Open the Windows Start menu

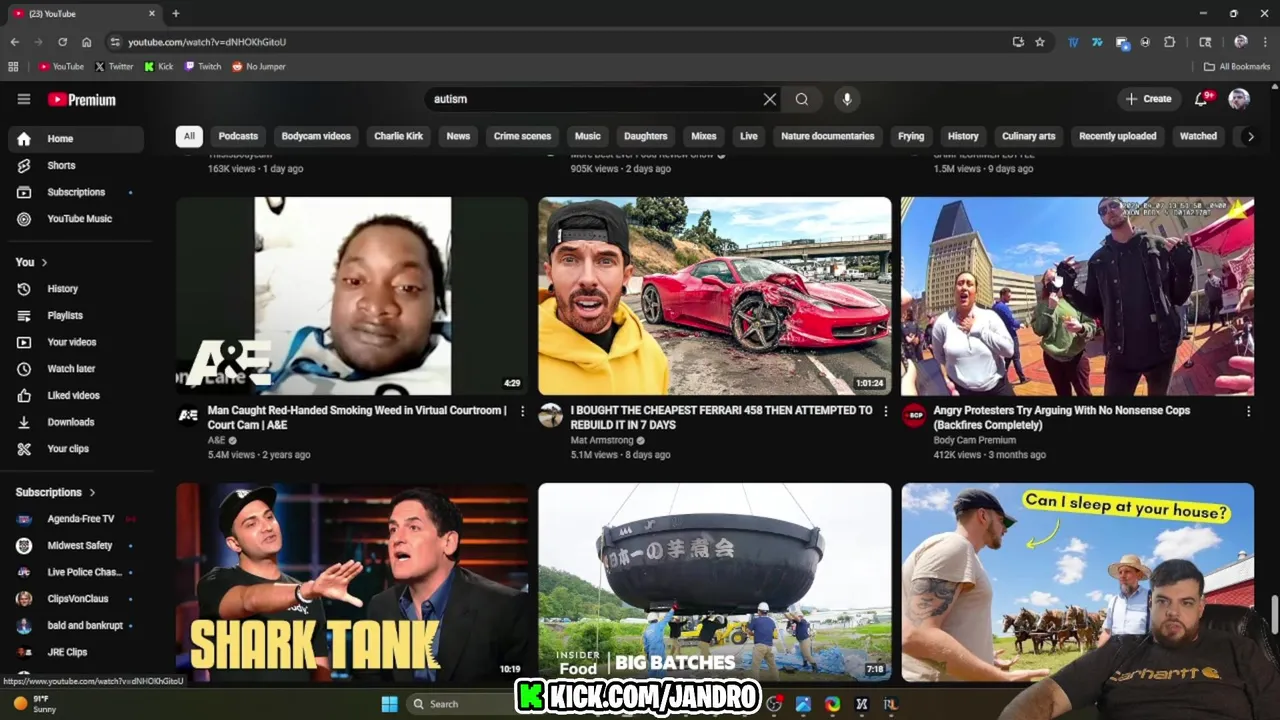click(x=390, y=704)
